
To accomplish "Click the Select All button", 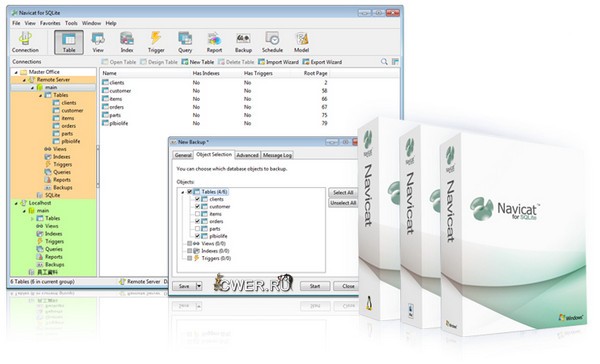I will [343, 193].
